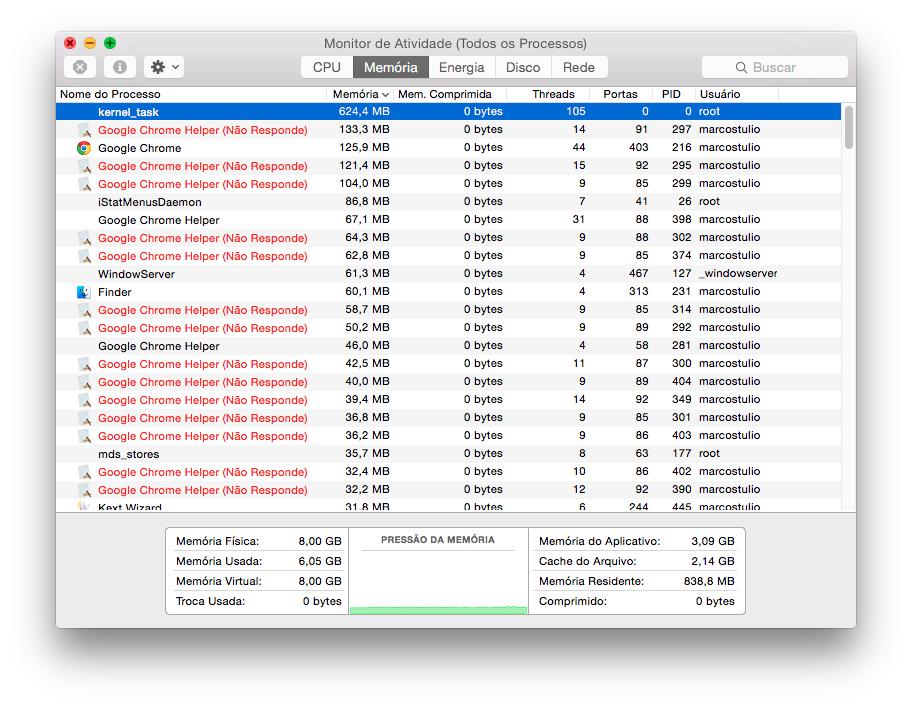This screenshot has height=708, width=912.
Task: Click the icon of Chrome Helper with PID 374
Action: click(85, 256)
